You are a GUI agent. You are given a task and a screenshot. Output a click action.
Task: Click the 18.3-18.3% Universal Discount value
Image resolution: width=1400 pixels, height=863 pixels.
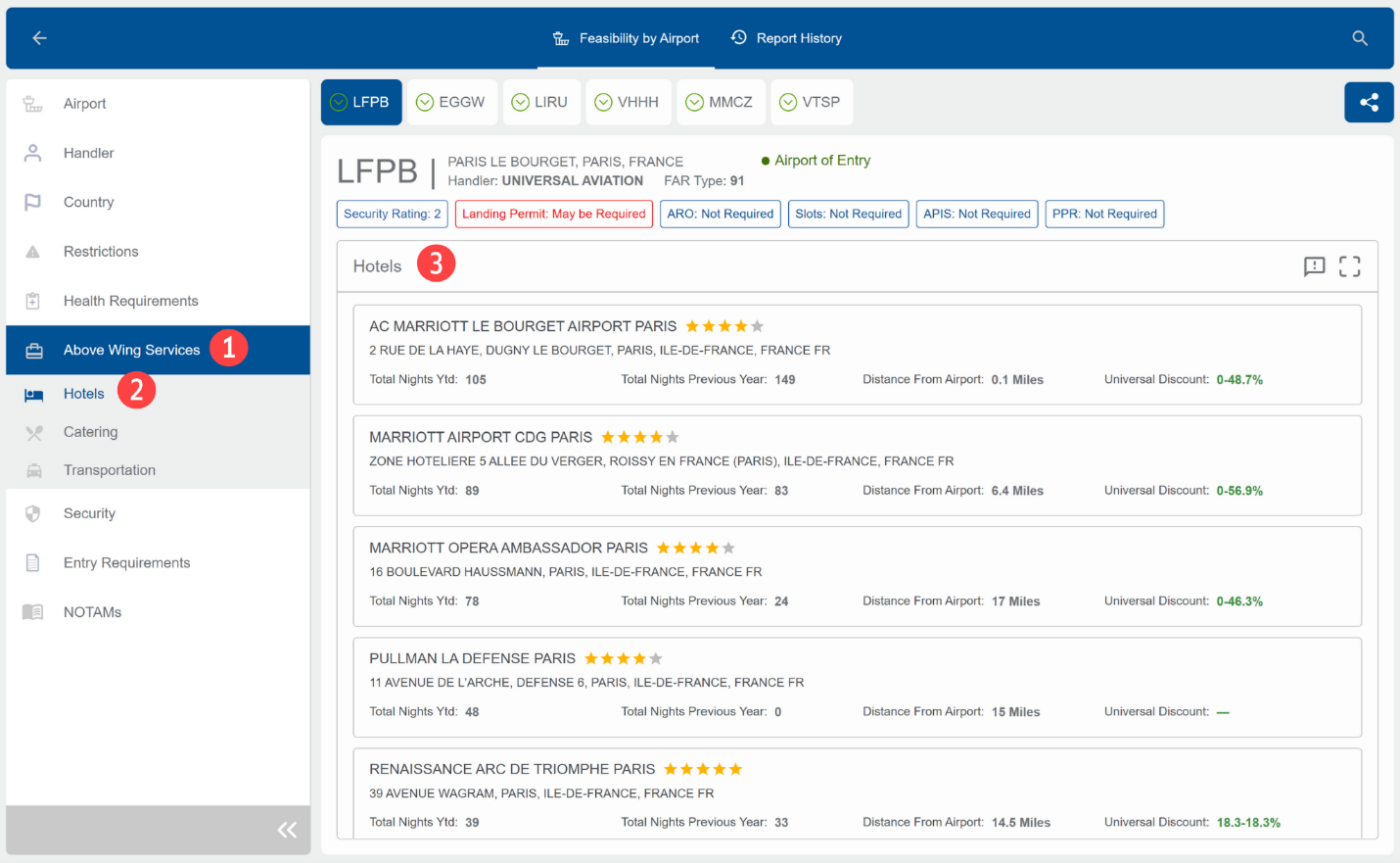pos(1248,823)
